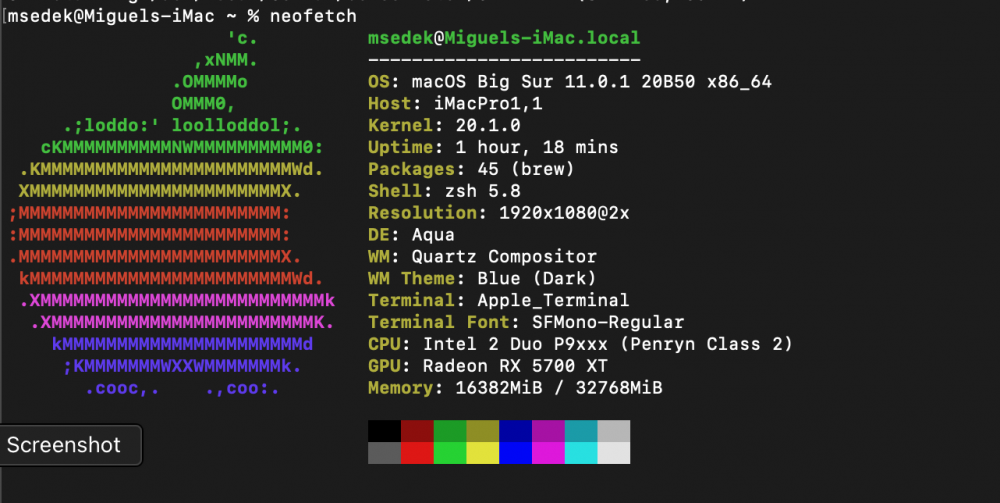Screen dimensions: 1000x503
Task: Click the ASCII logo bottom row .cooc,.
Action: 182,388
